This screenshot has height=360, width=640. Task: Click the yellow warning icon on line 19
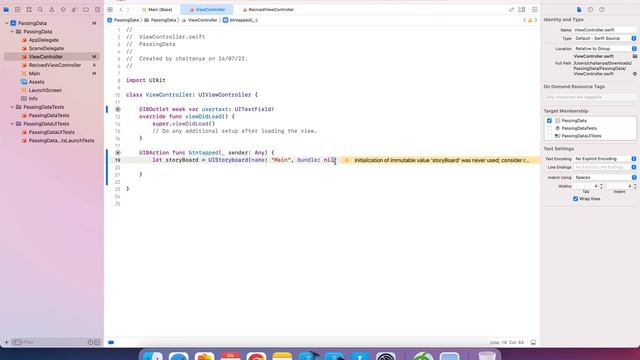[x=347, y=160]
